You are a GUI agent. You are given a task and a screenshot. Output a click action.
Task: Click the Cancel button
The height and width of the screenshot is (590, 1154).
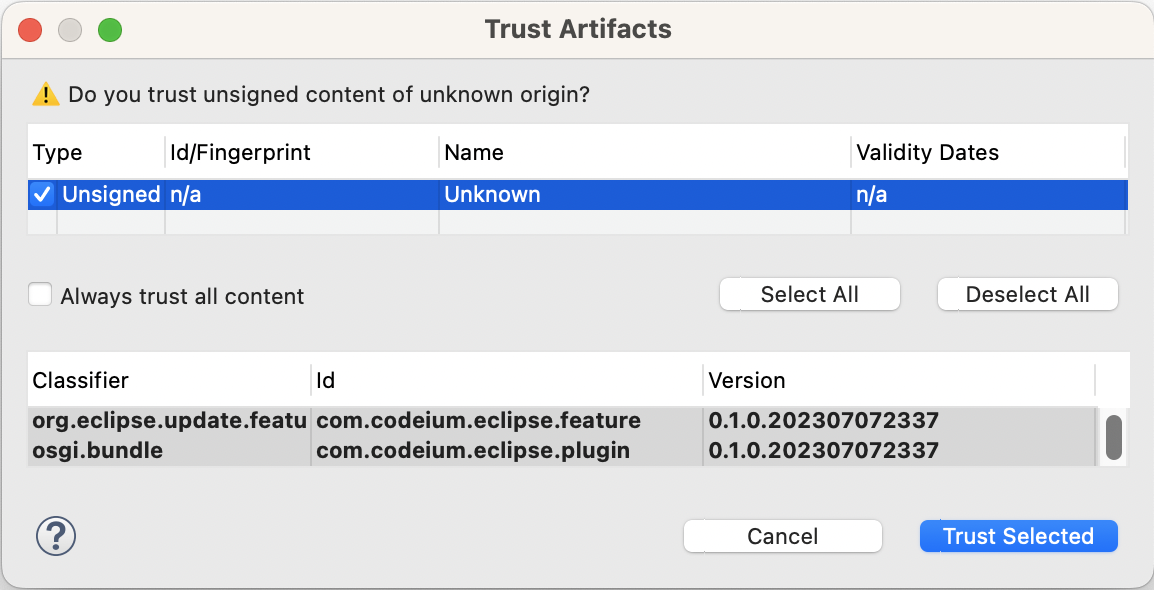coord(782,536)
